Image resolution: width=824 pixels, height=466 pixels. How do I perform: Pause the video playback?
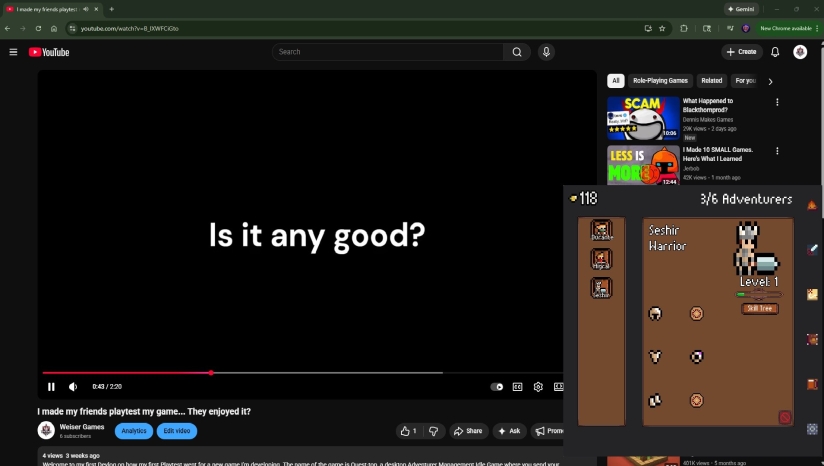click(x=51, y=387)
